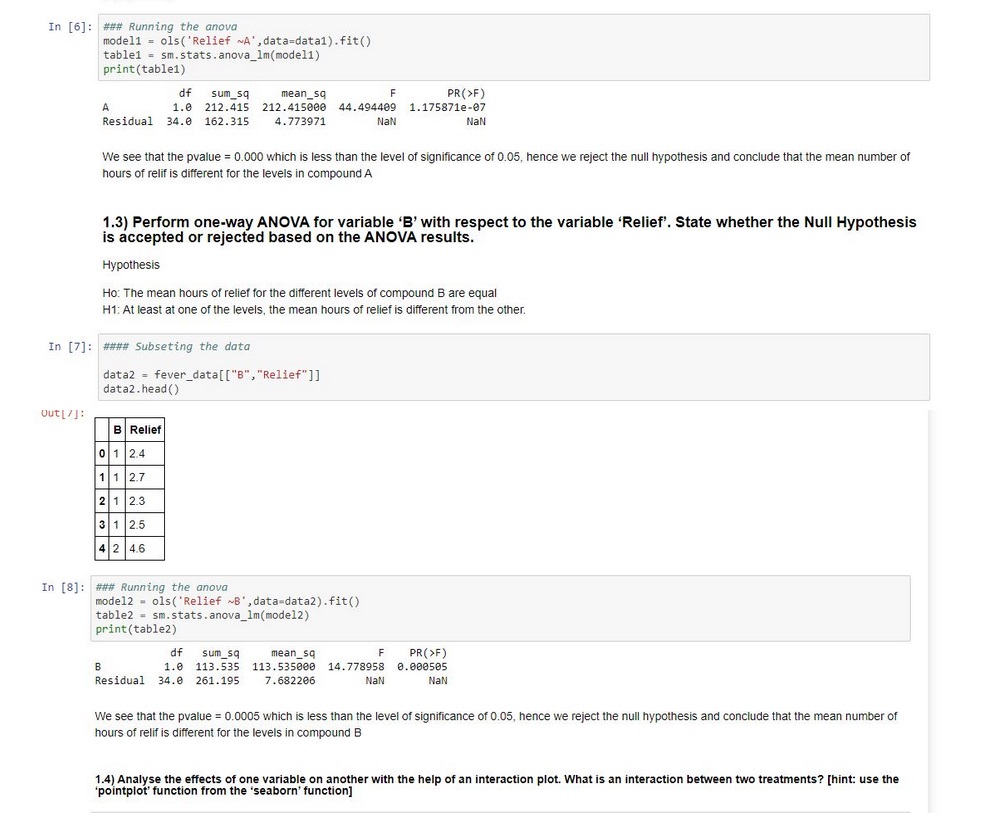The width and height of the screenshot is (981, 813).
Task: Click the comment '#### Subseting the data'
Action: pyautogui.click(x=176, y=347)
